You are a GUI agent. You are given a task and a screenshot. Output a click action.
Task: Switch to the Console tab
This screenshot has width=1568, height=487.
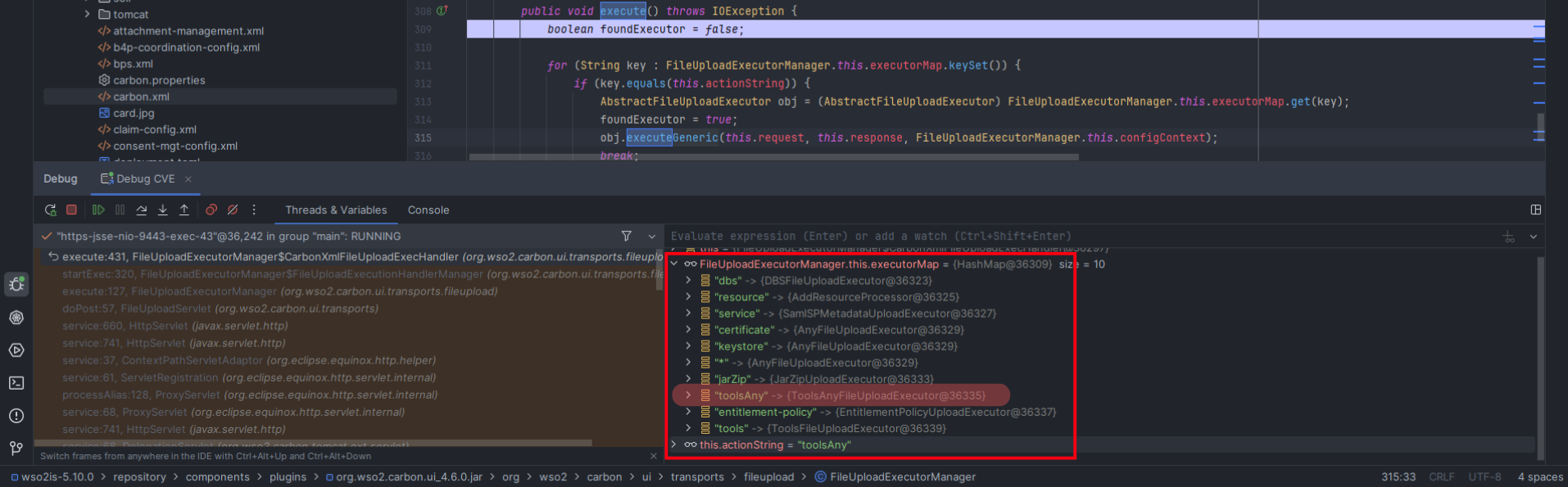pyautogui.click(x=428, y=210)
